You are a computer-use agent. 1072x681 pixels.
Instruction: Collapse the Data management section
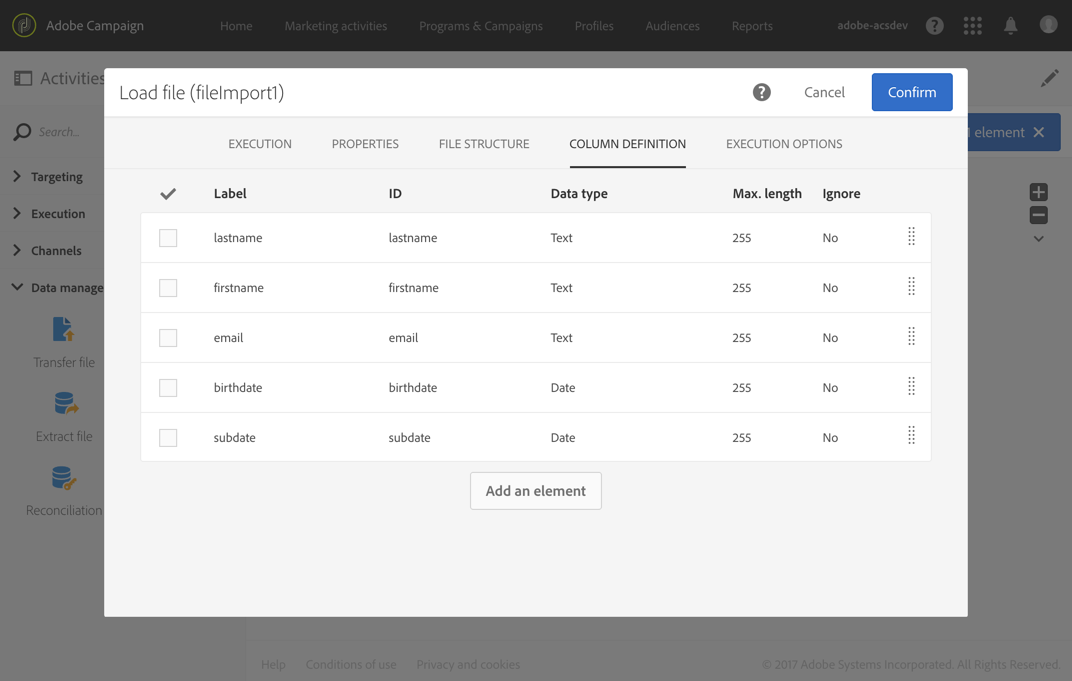pyautogui.click(x=17, y=288)
